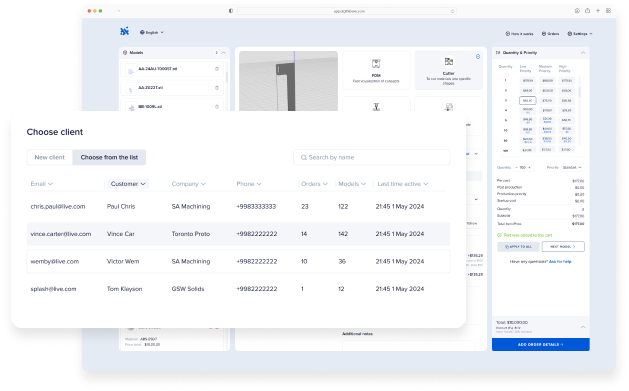Open the Orders page icon

coord(544,34)
